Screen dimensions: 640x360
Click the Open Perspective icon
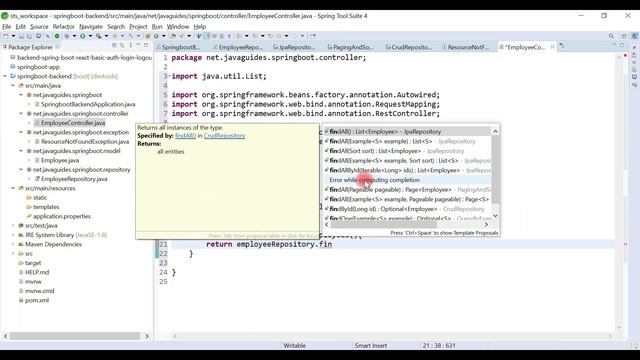[x=624, y=36]
